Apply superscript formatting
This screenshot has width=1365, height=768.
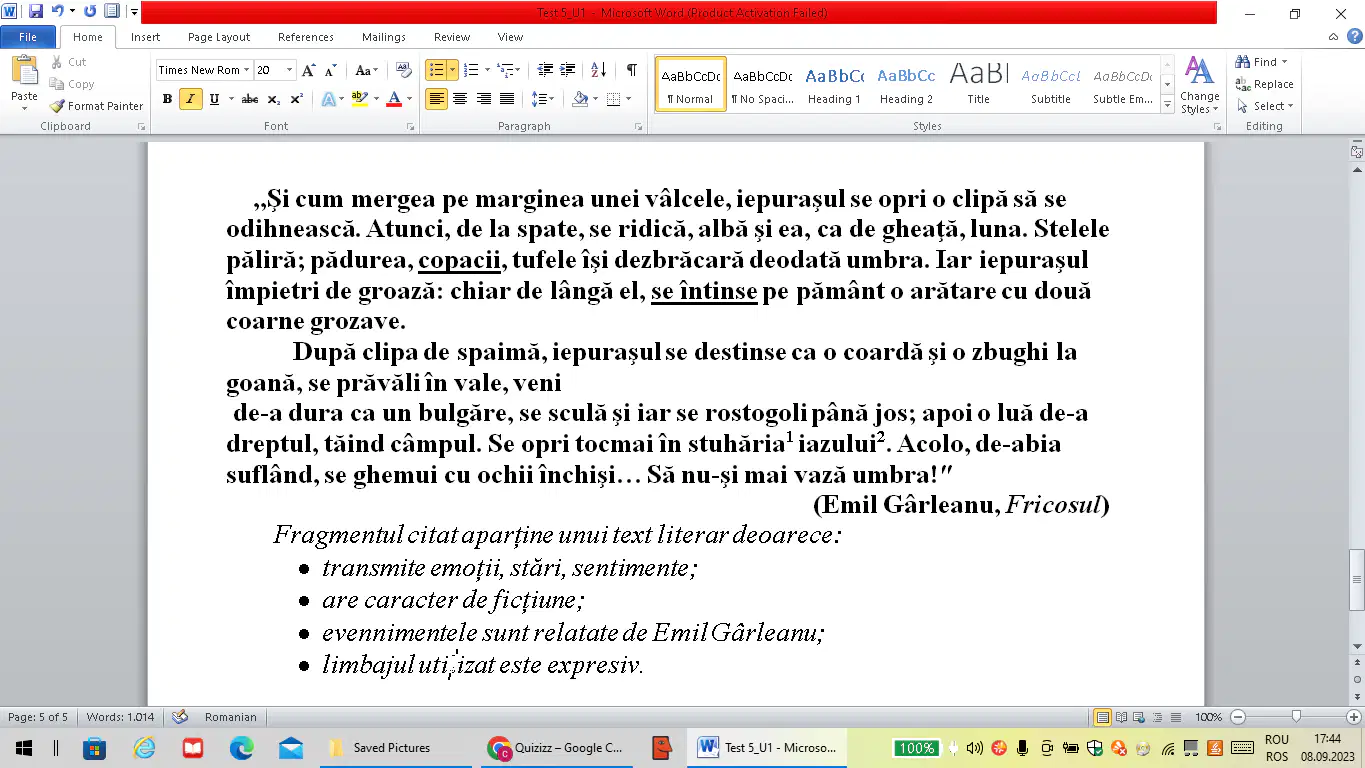pos(297,99)
